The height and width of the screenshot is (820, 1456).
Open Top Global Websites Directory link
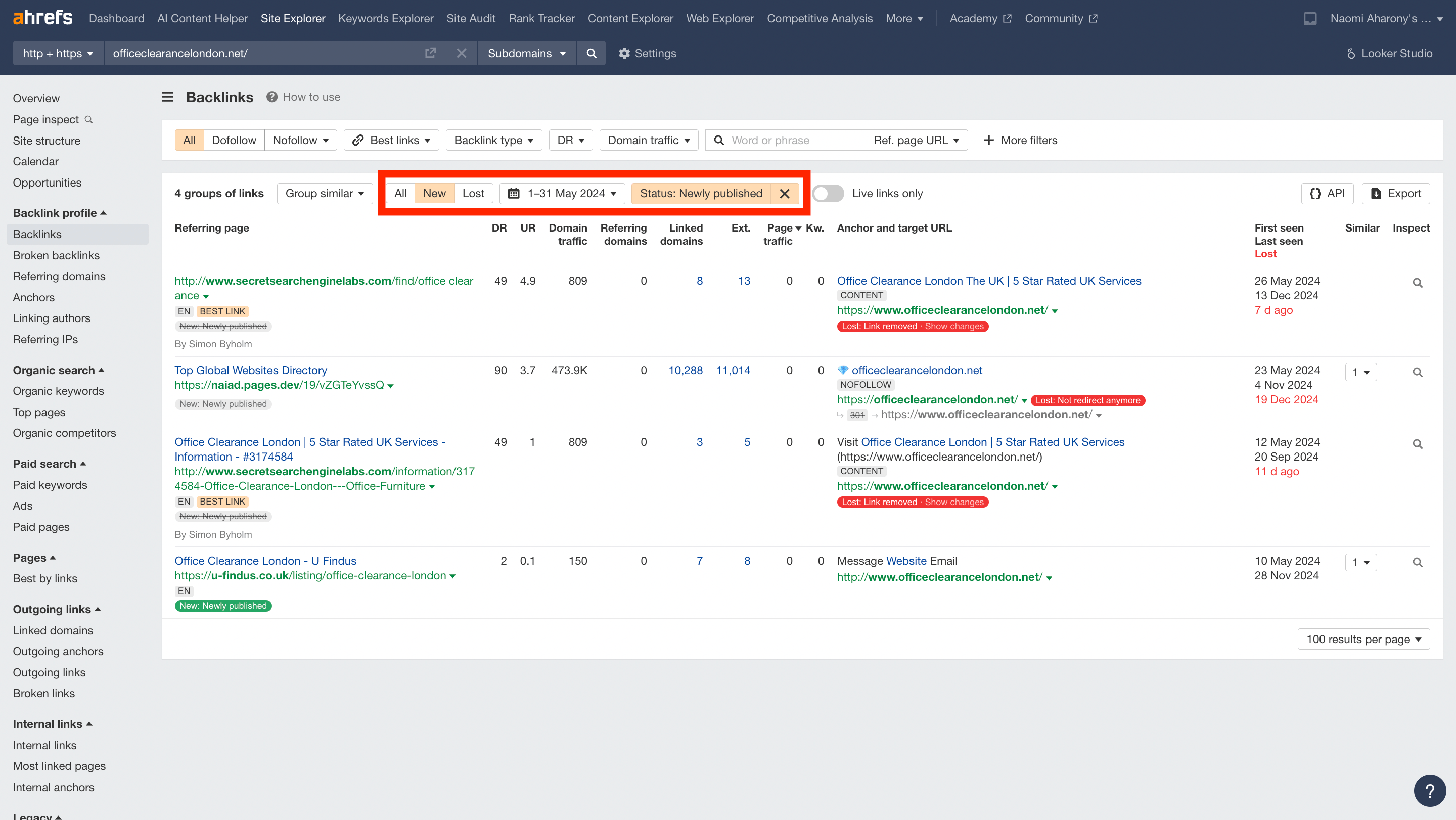250,370
